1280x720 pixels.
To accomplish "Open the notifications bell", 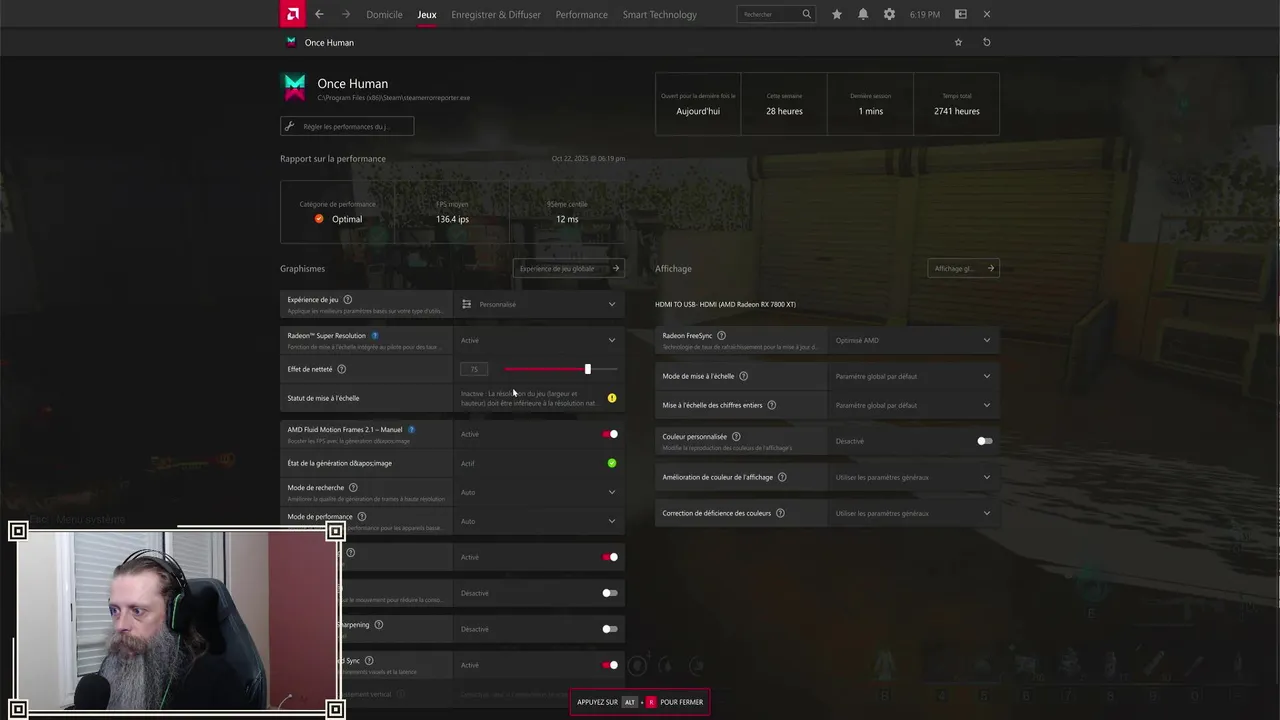I will pos(863,14).
